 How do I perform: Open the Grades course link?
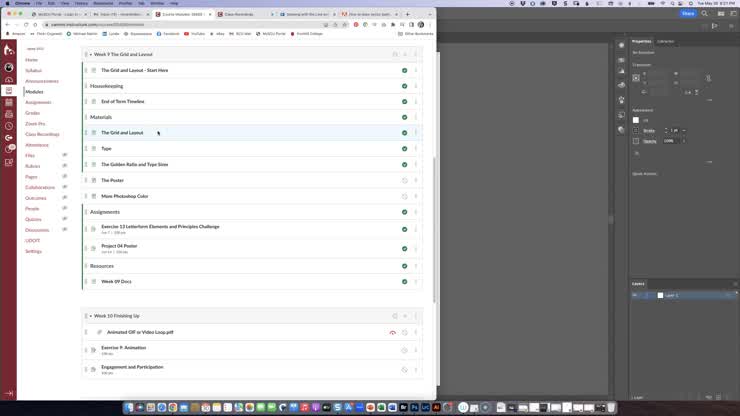[x=33, y=113]
